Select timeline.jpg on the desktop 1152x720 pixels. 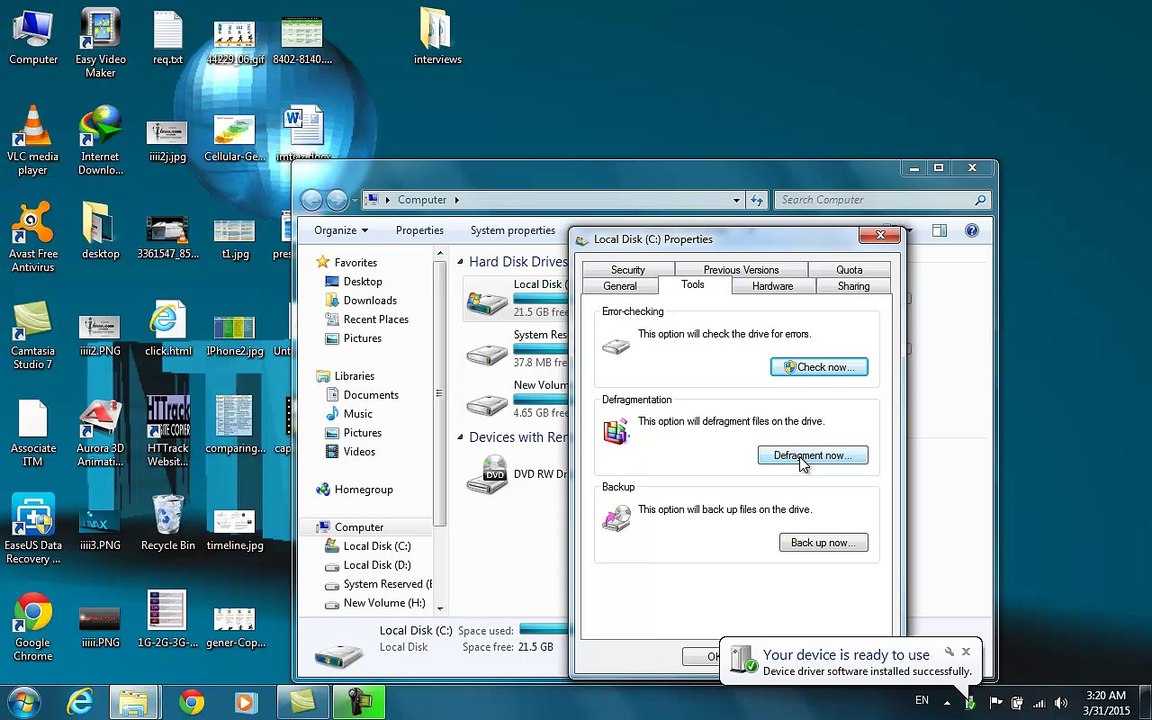[235, 529]
